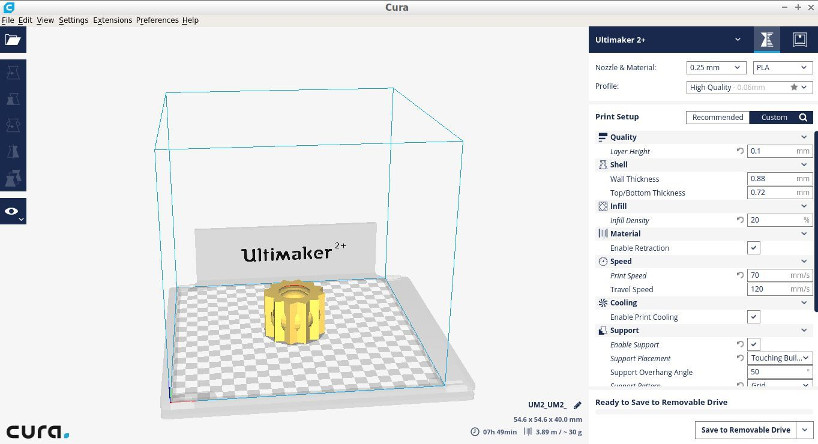This screenshot has width=818, height=444.
Task: Click the Quality section icon
Action: tap(603, 137)
